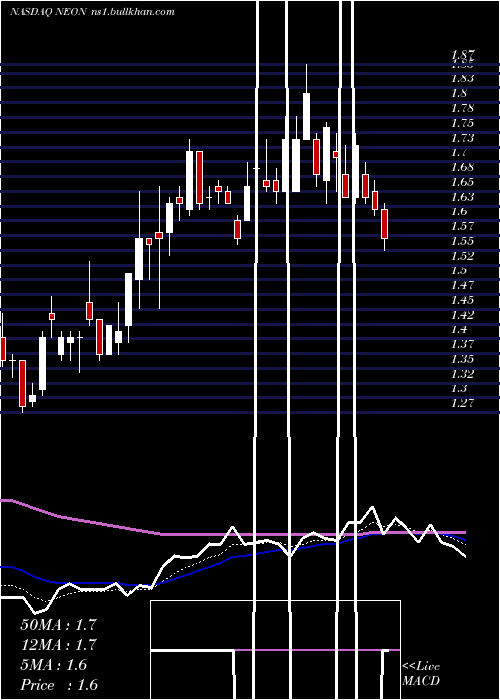This screenshot has height=700, width=500.
Task: Select the 1.8 price axis label
Action: click(x=459, y=93)
